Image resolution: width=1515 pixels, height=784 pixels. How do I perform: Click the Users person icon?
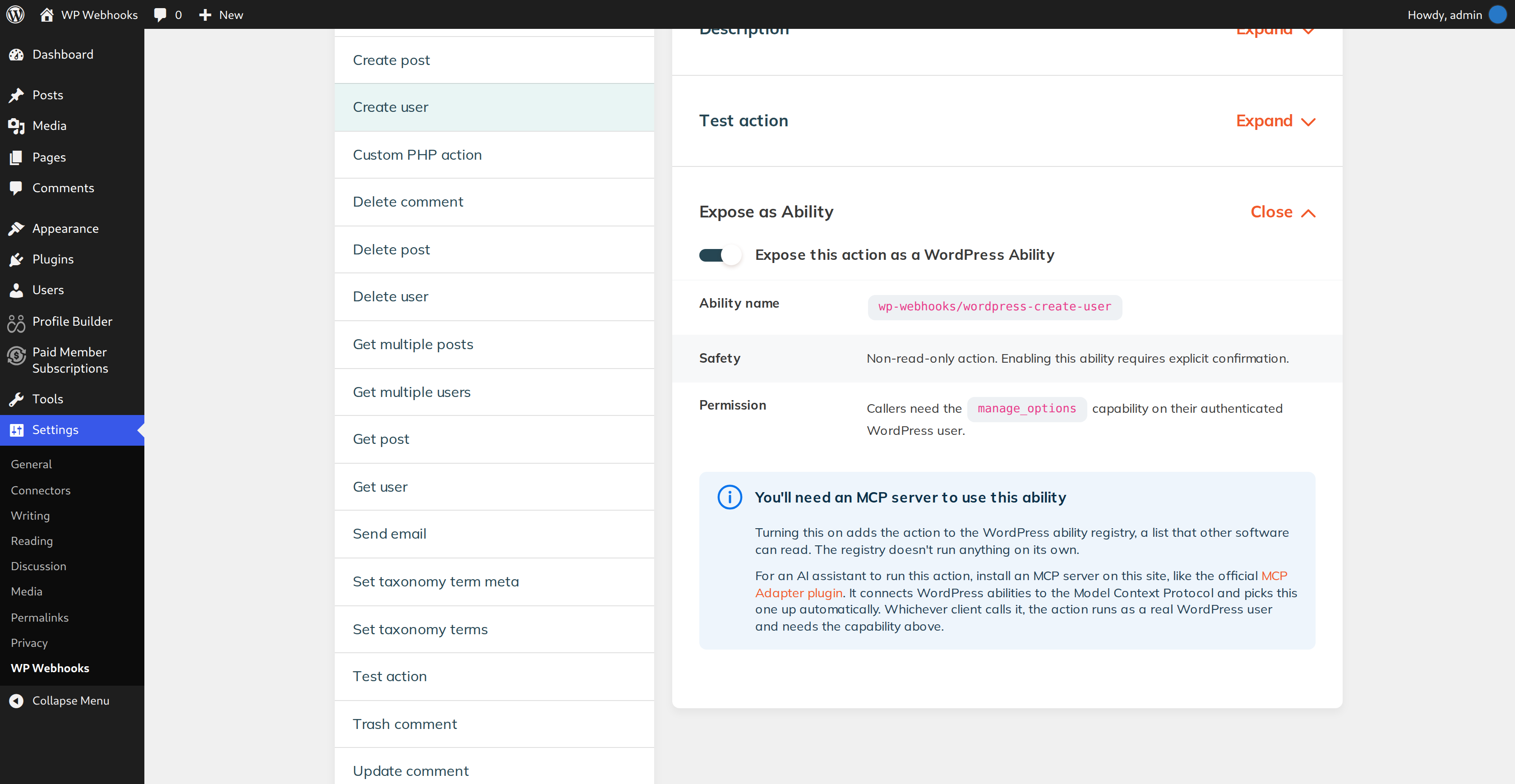pos(16,290)
